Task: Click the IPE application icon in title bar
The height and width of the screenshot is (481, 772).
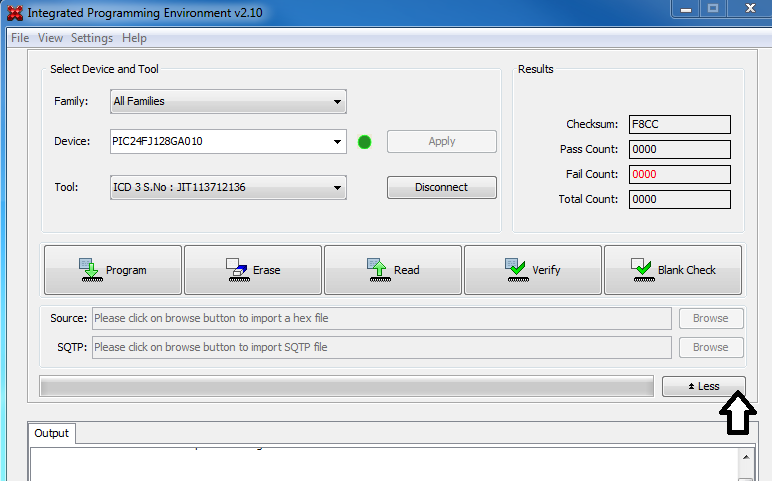Action: [x=14, y=13]
